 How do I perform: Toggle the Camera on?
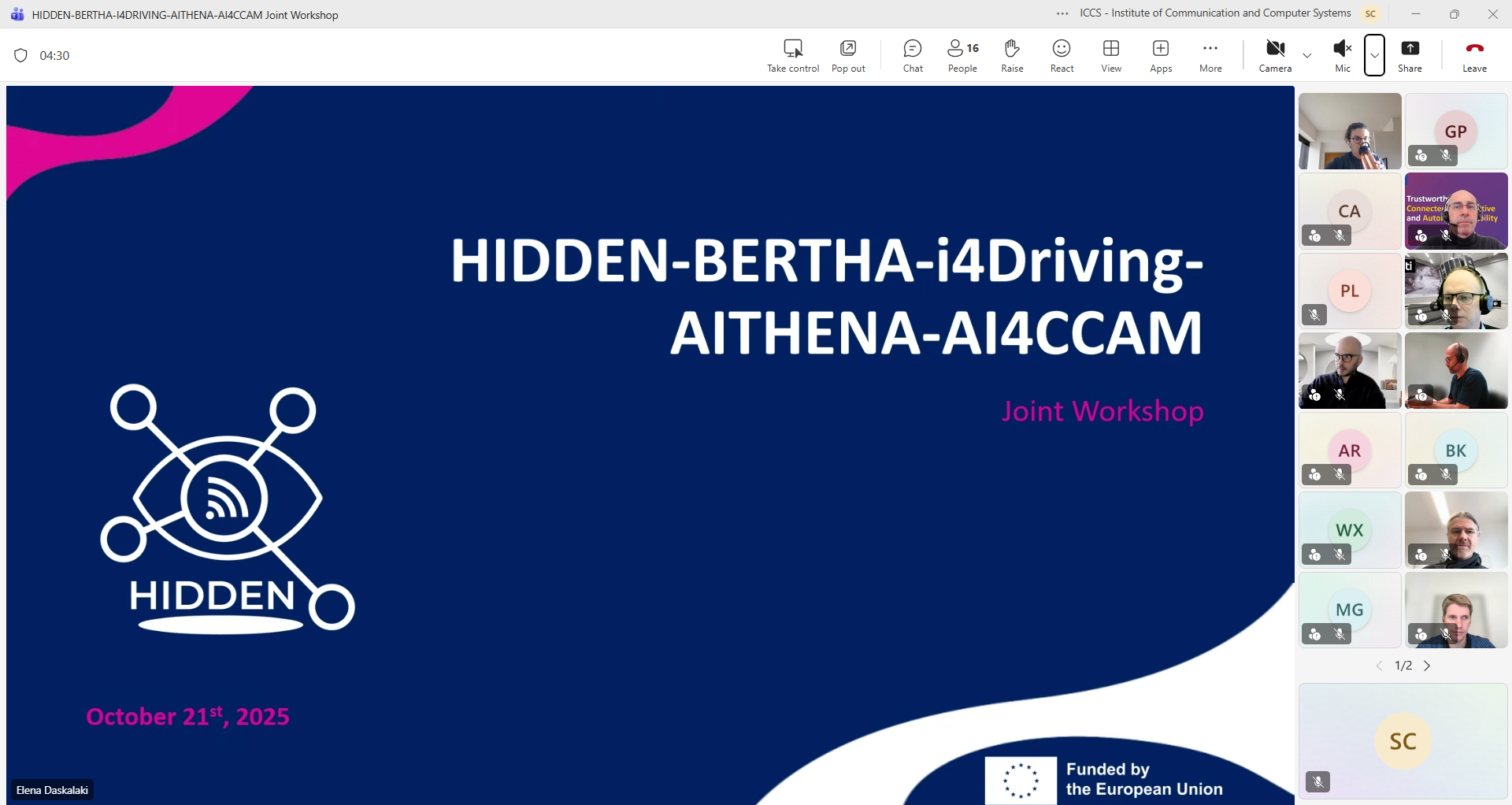click(1275, 56)
